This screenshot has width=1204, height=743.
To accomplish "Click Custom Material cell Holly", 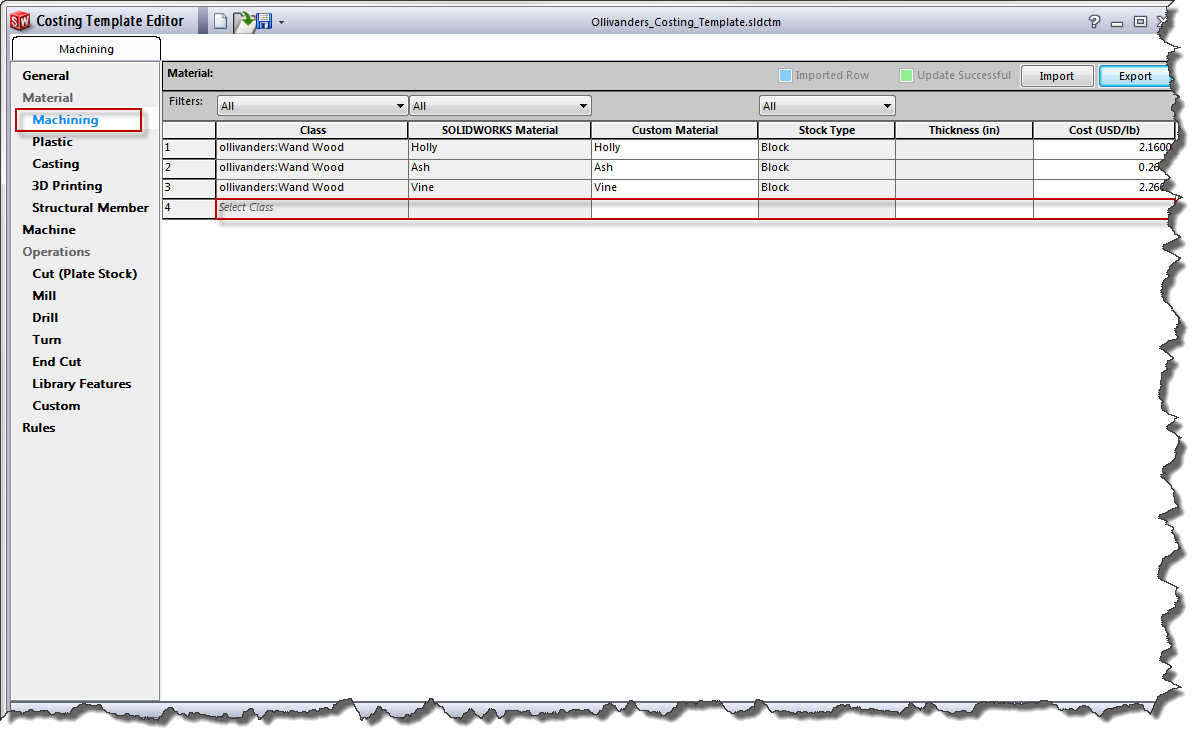I will pyautogui.click(x=675, y=148).
